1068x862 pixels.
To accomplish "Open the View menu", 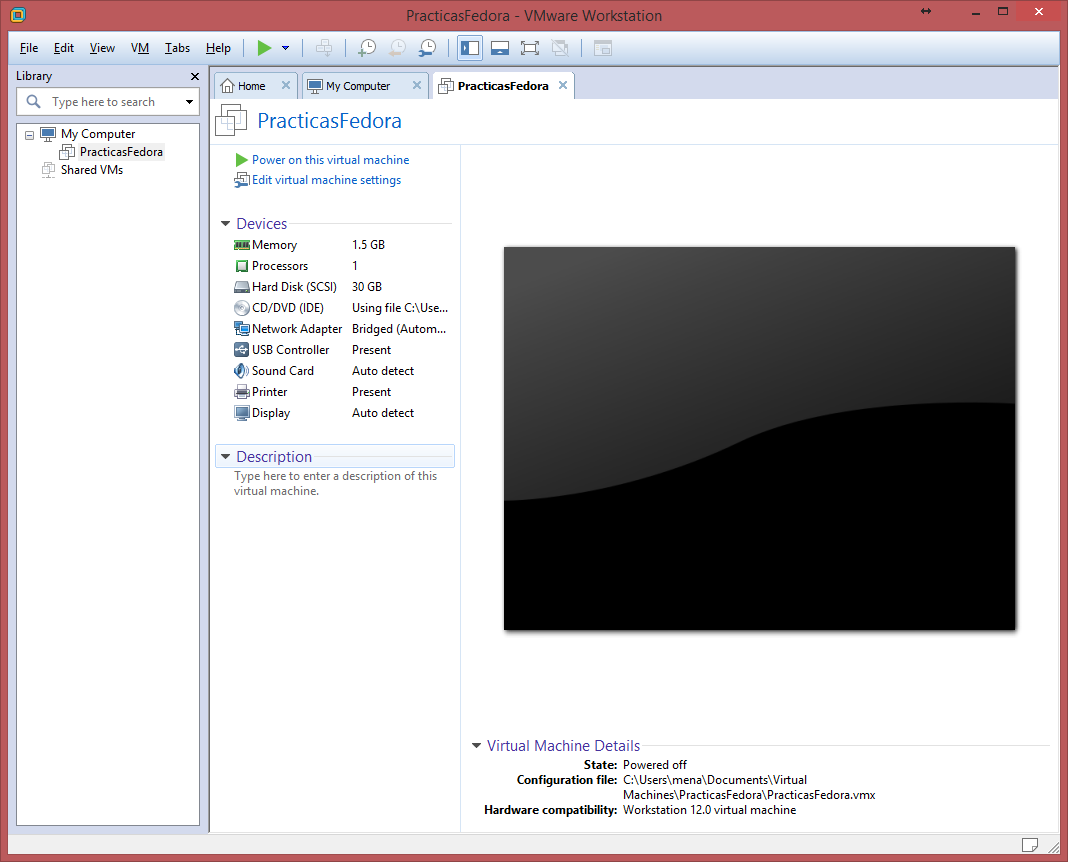I will (x=102, y=48).
